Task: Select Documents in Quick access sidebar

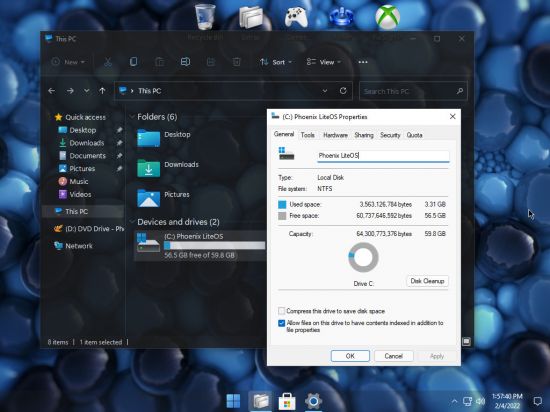Action: tap(87, 156)
